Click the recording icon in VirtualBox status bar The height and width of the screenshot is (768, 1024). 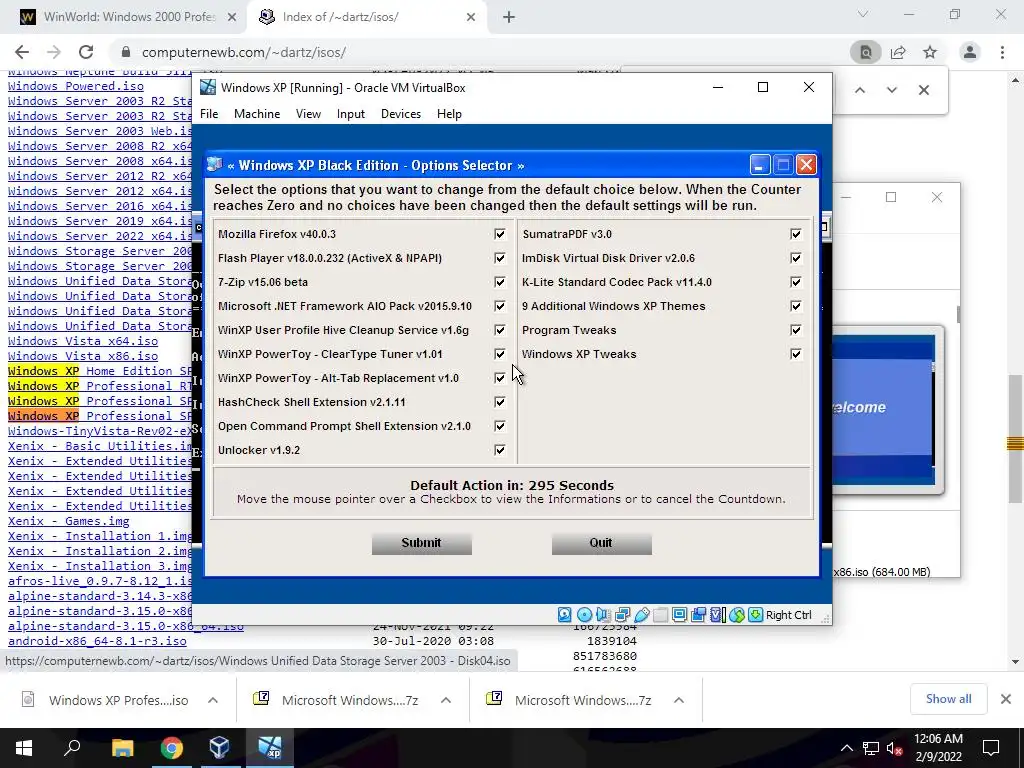[x=698, y=615]
